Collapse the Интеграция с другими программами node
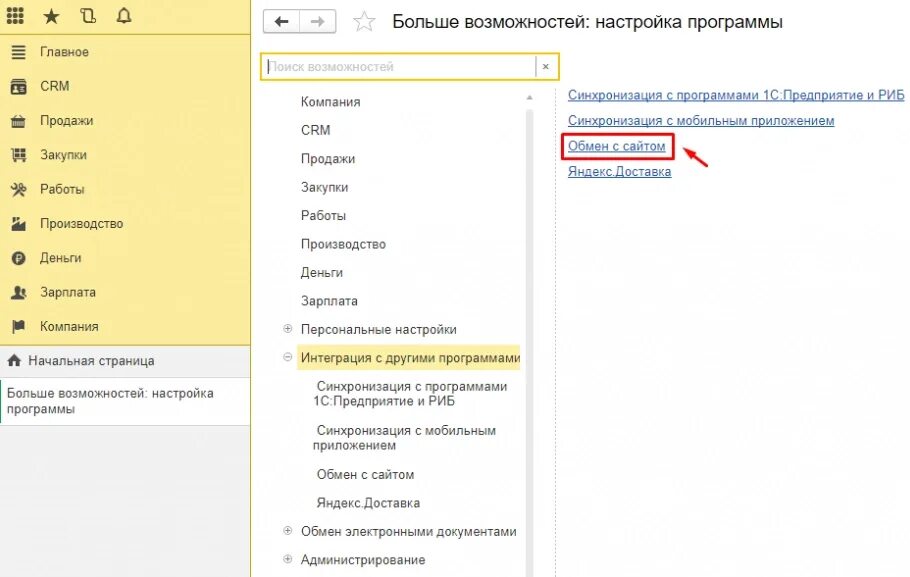 (x=287, y=358)
